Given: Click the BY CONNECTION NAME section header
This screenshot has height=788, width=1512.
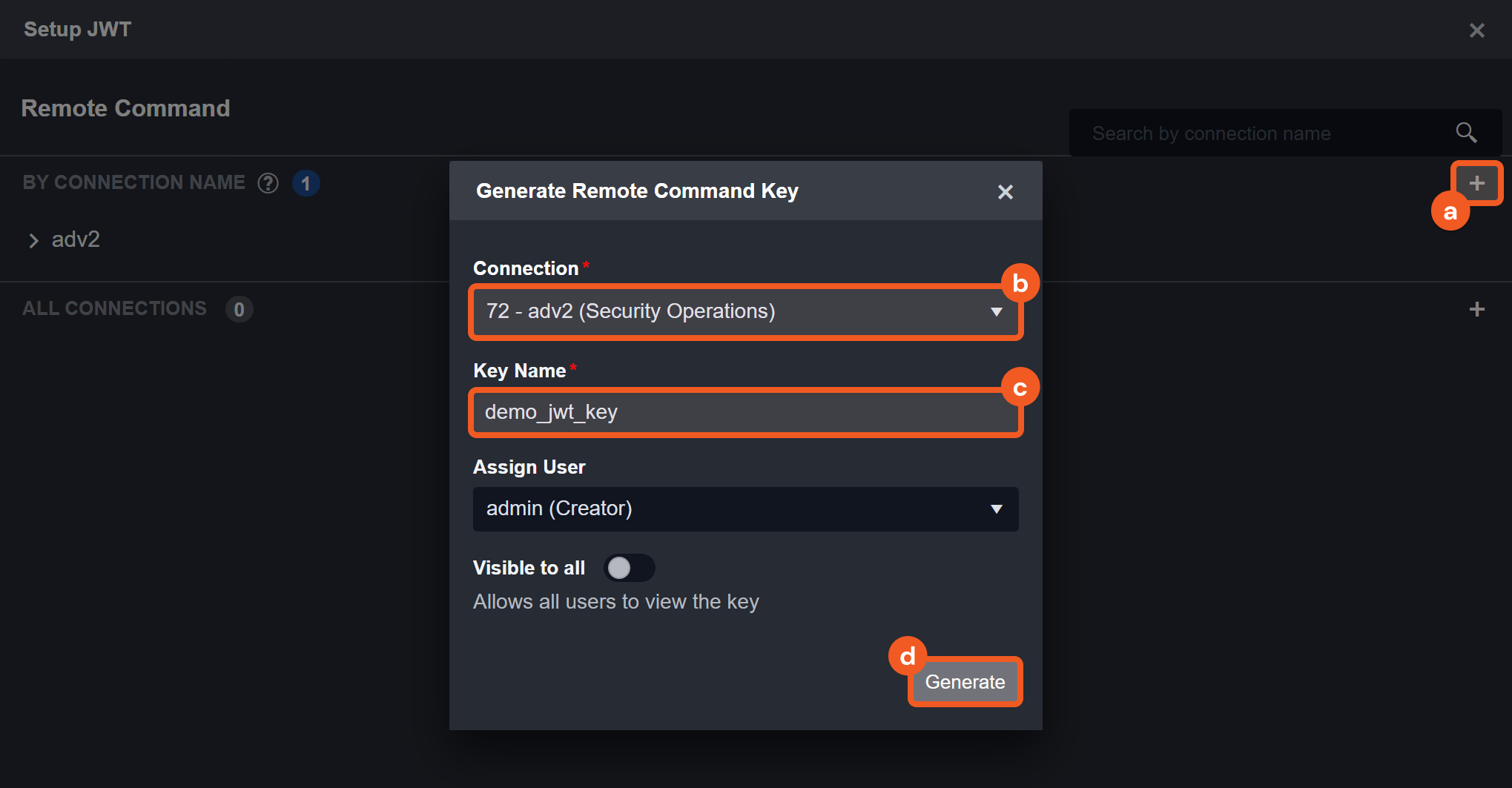Looking at the screenshot, I should tap(133, 182).
